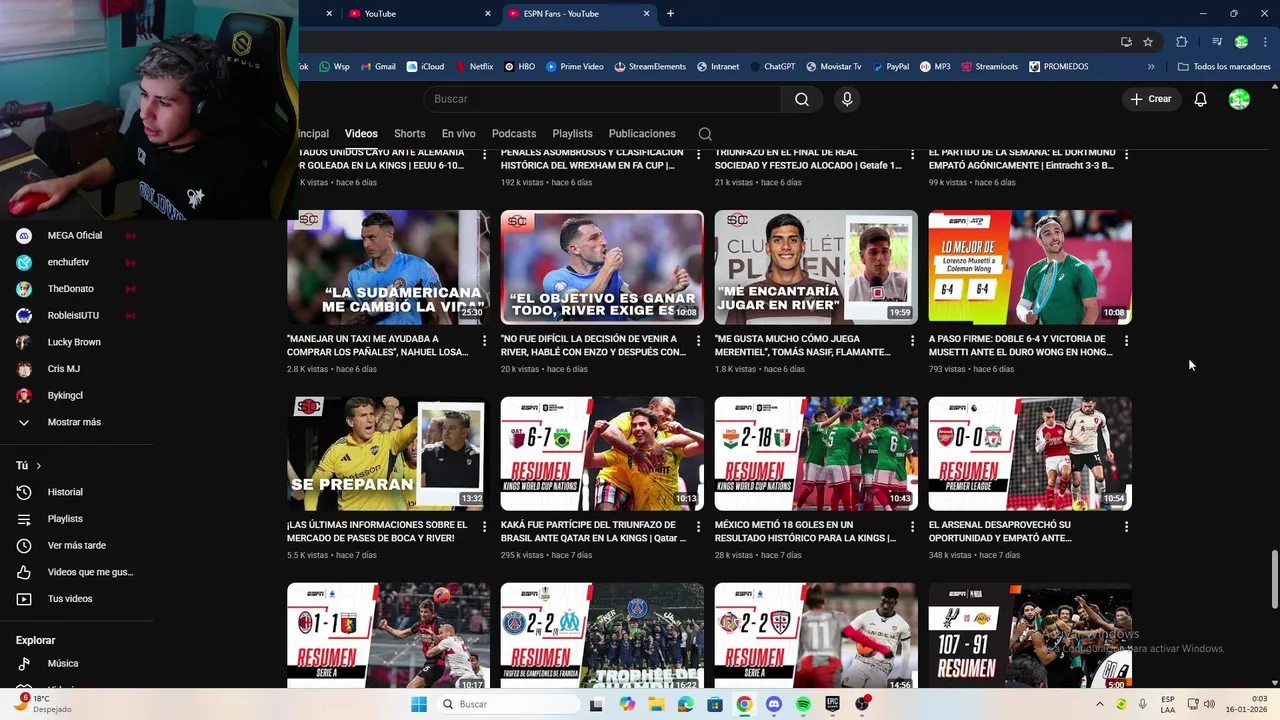Start voice search with microphone icon
Image resolution: width=1280 pixels, height=720 pixels.
pyautogui.click(x=847, y=99)
